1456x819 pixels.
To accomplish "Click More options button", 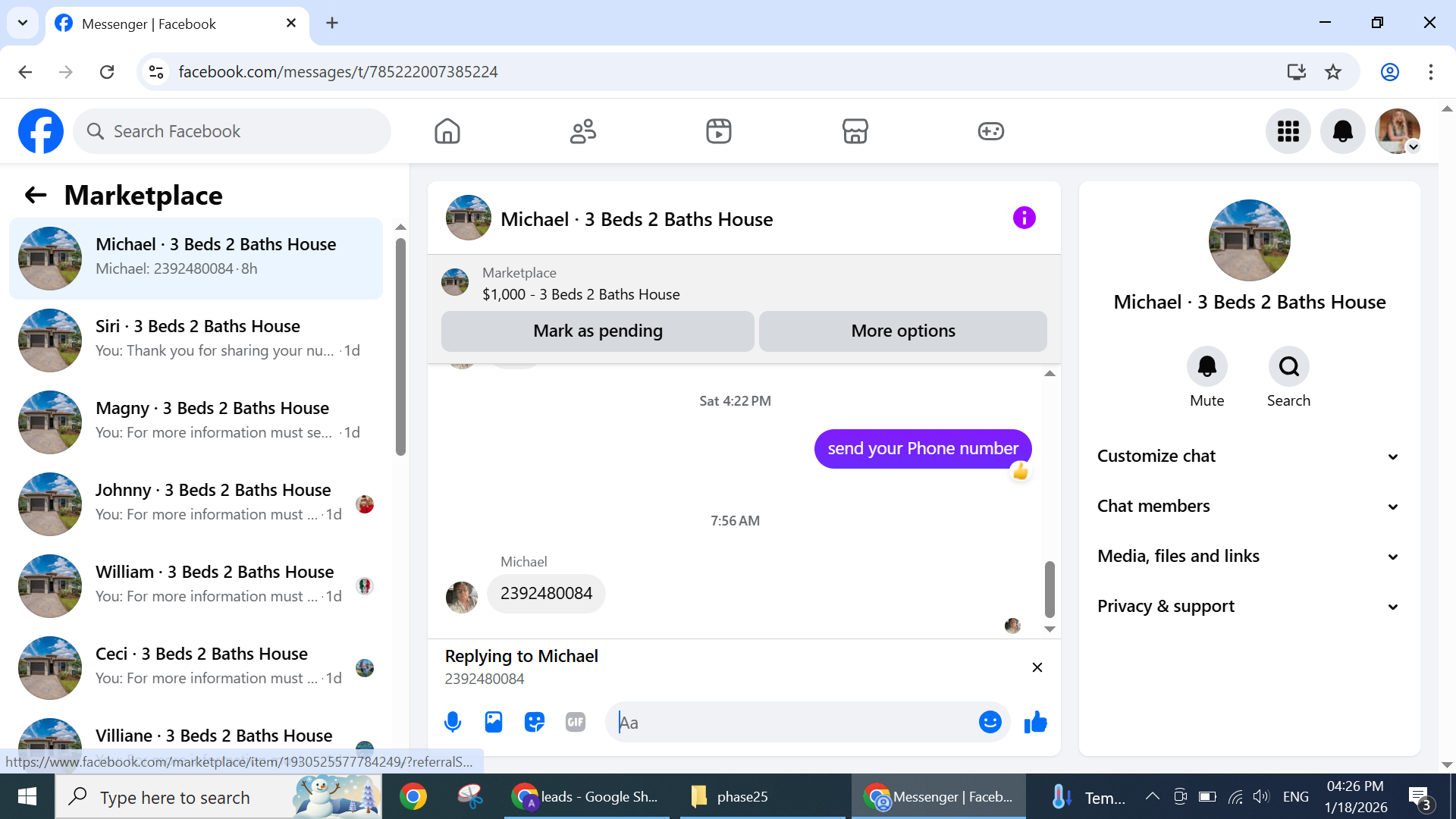I will click(902, 331).
